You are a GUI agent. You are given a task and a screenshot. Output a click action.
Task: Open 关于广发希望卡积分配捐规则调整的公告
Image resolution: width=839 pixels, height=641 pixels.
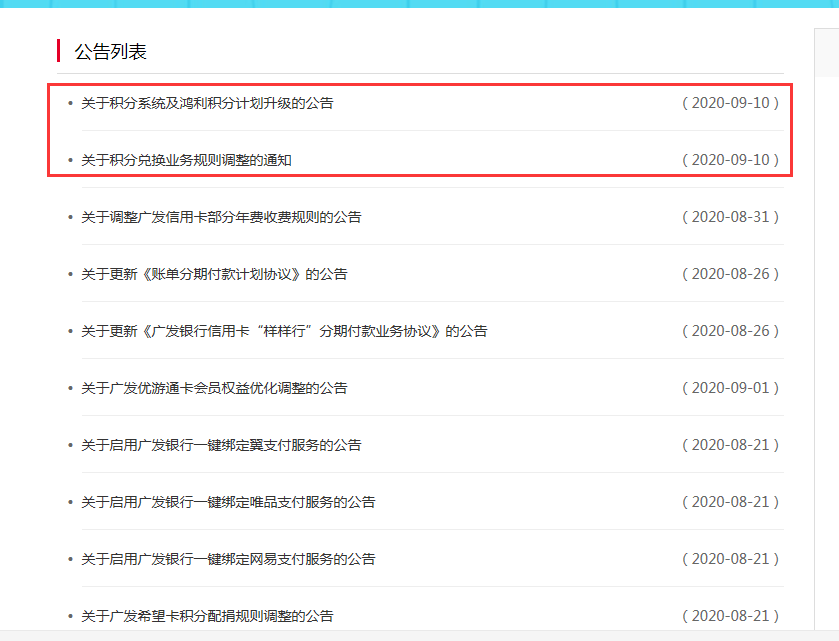(207, 616)
